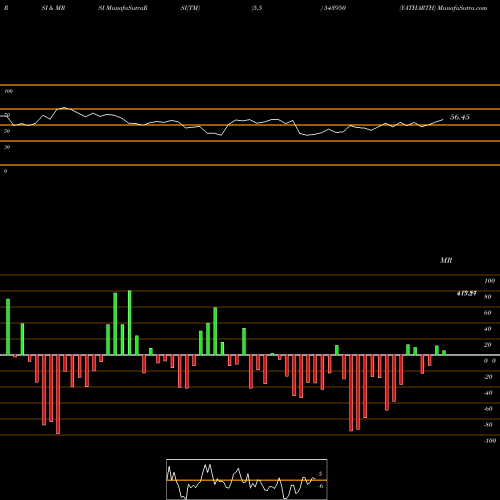This screenshot has height=500, width=500.
Task: Click the 0 label below RSI panel
Action: 5,171
